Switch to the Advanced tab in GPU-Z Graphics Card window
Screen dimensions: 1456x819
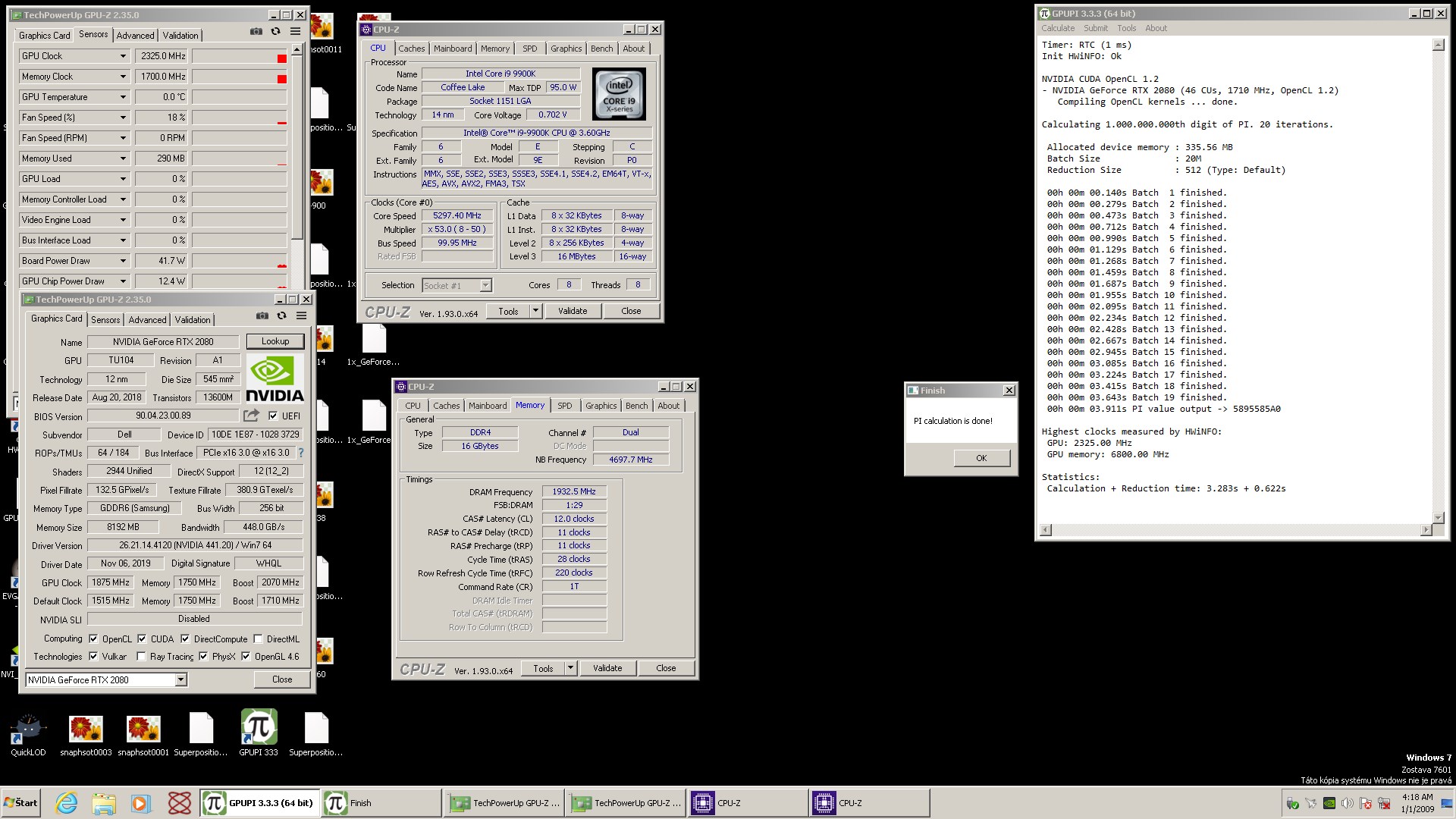[x=147, y=320]
